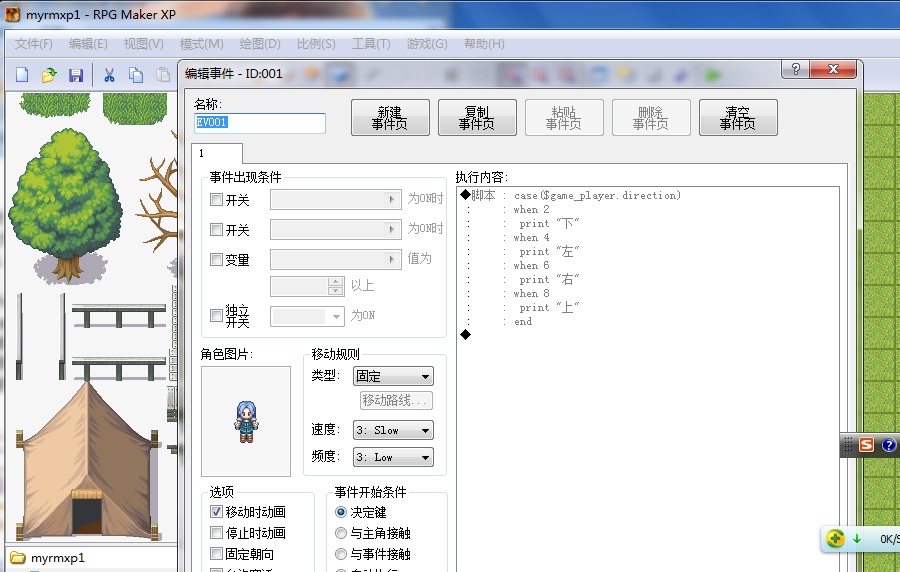The image size is (900, 572).
Task: Open the 模式(M) menu
Action: tap(201, 44)
